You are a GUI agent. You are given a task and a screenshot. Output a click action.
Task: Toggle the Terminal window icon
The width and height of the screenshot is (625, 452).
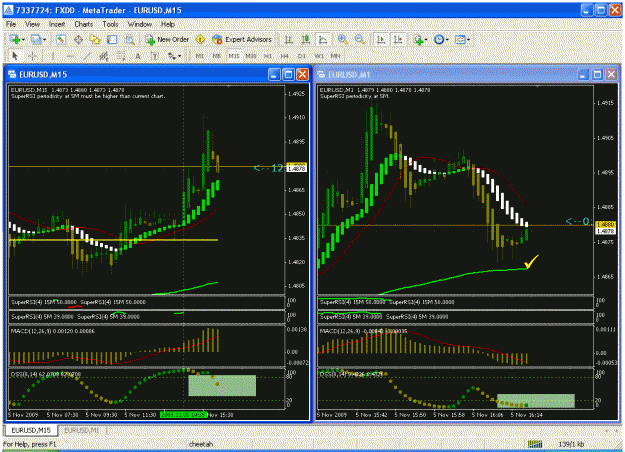click(112, 39)
